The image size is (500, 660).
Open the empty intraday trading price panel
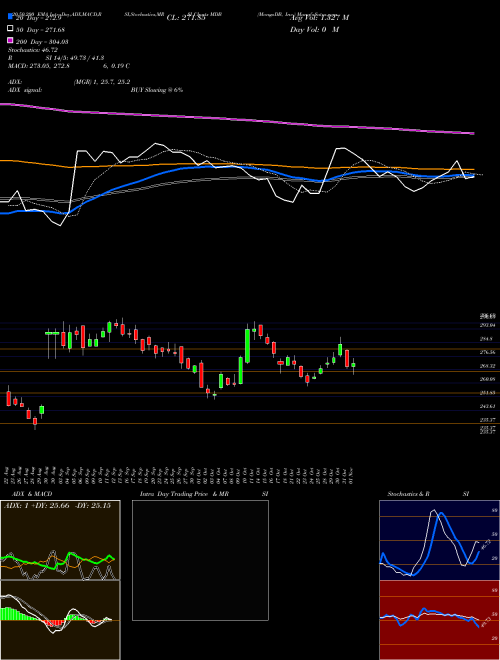point(200,560)
